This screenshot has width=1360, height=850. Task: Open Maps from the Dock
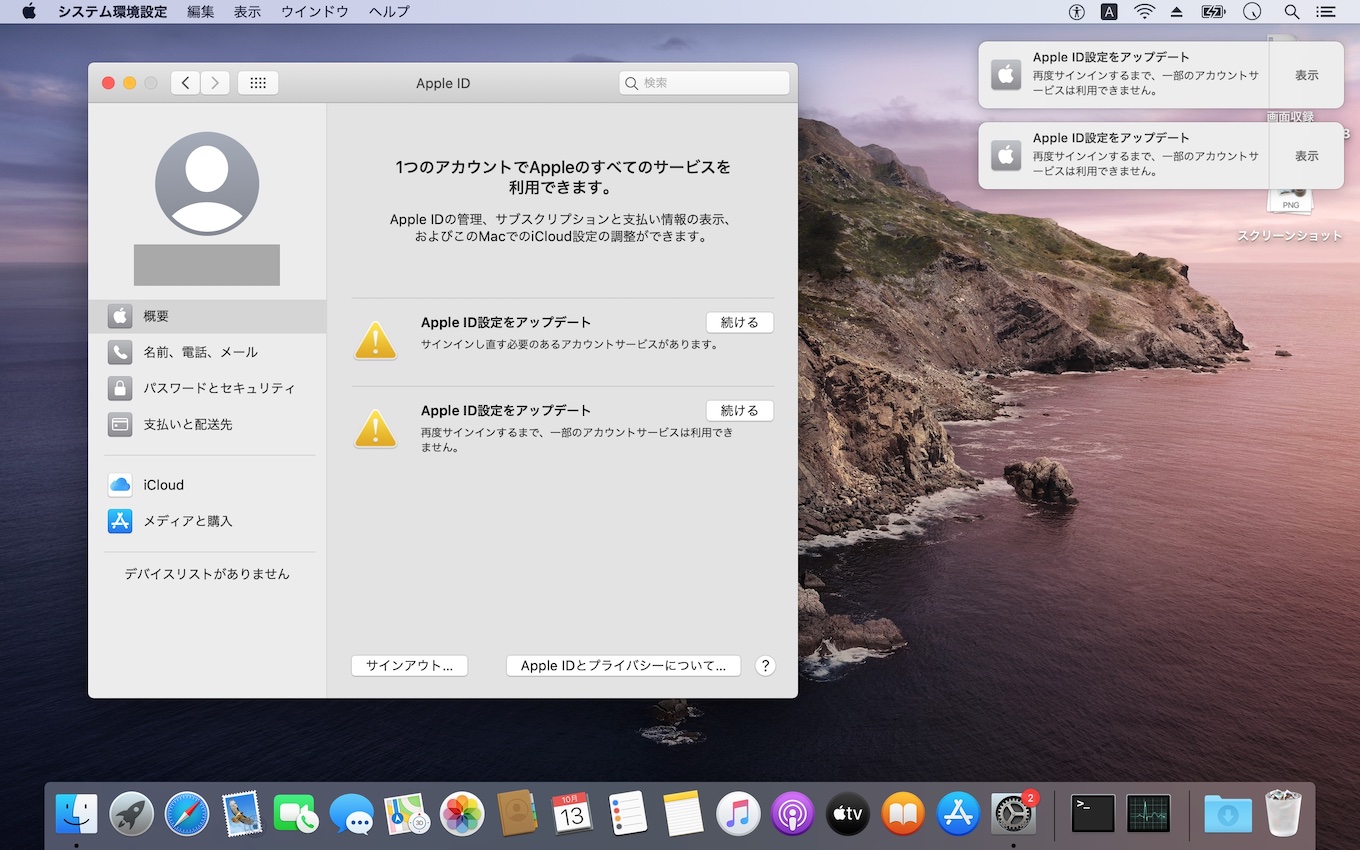pyautogui.click(x=407, y=814)
